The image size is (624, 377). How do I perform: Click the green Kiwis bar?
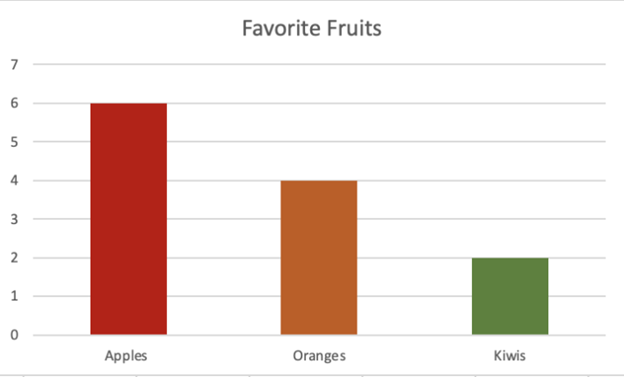coord(510,296)
